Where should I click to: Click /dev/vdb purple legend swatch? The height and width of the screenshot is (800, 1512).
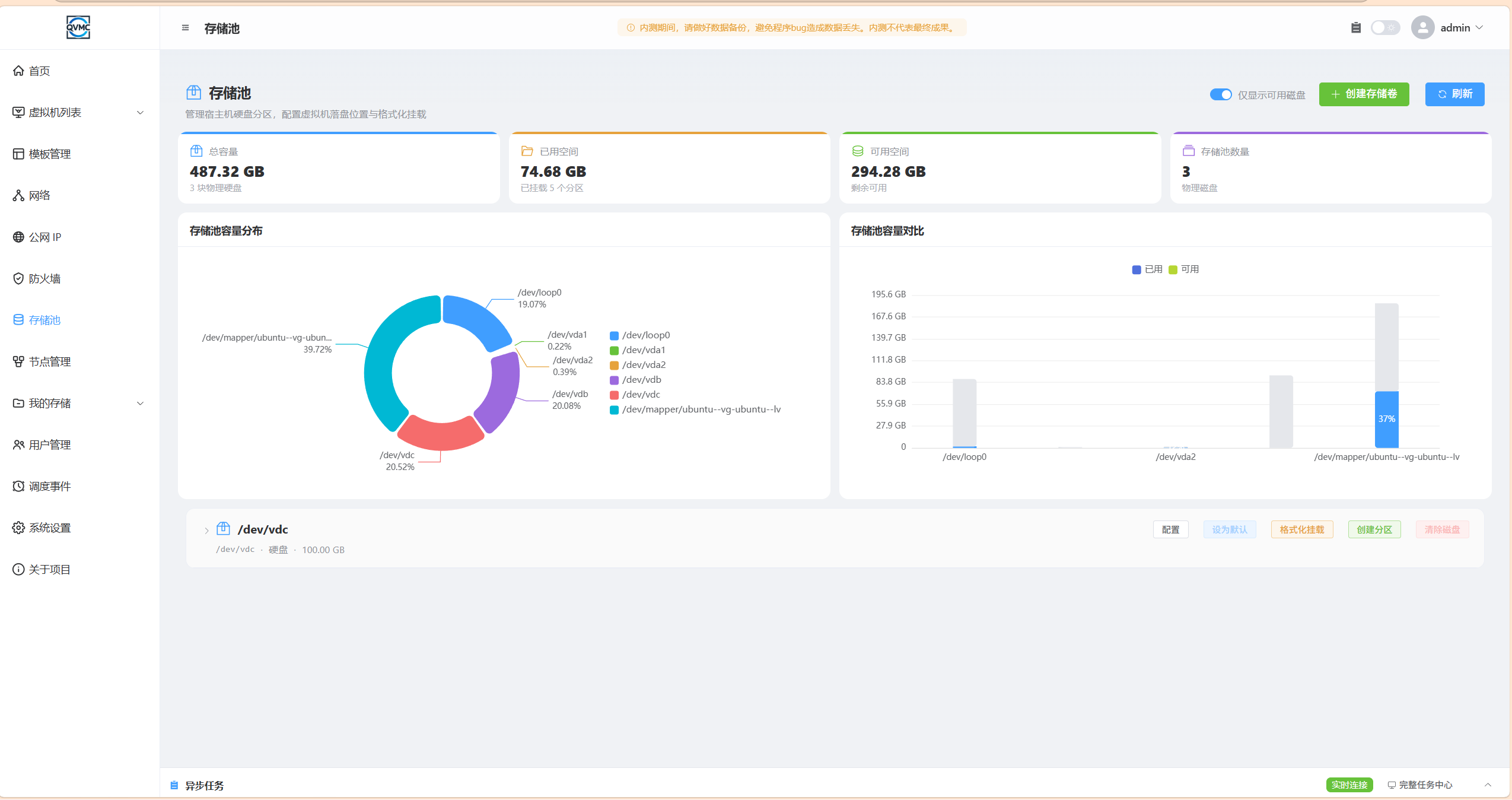(614, 380)
